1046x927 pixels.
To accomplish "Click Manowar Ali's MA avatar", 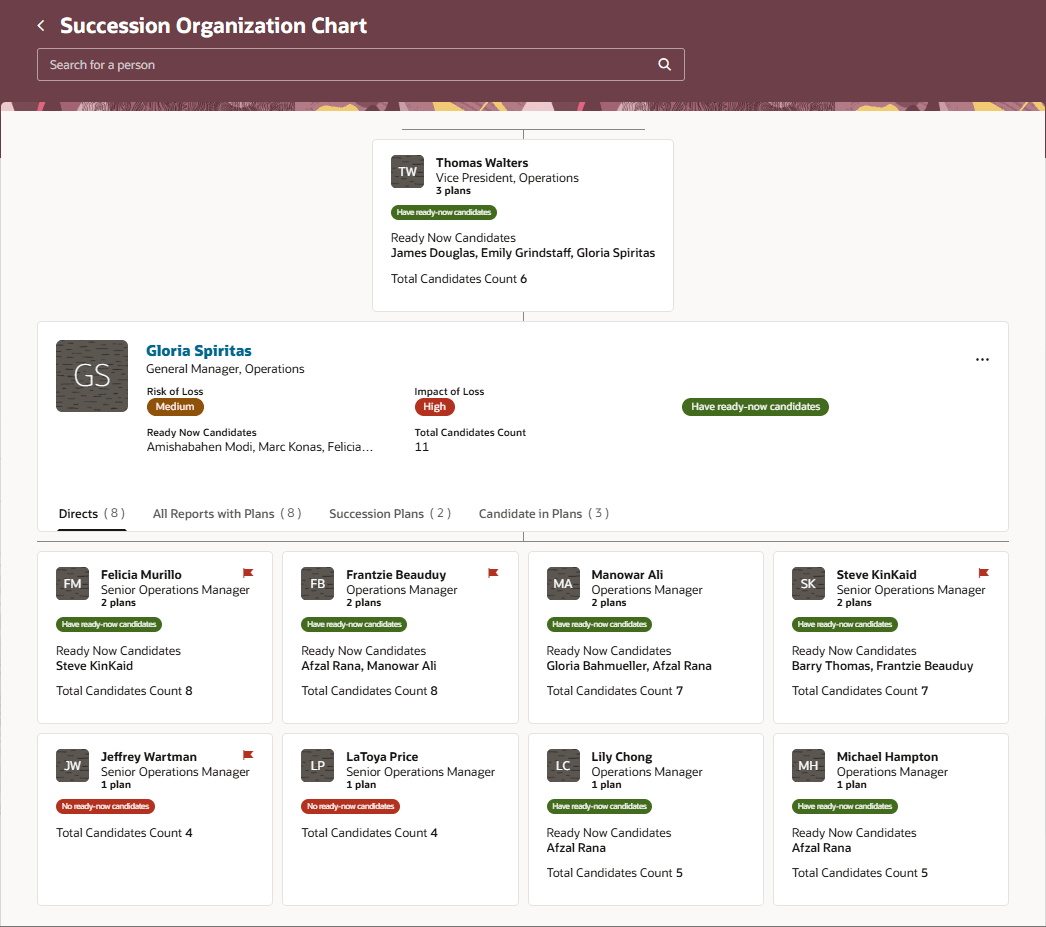I will pos(563,583).
